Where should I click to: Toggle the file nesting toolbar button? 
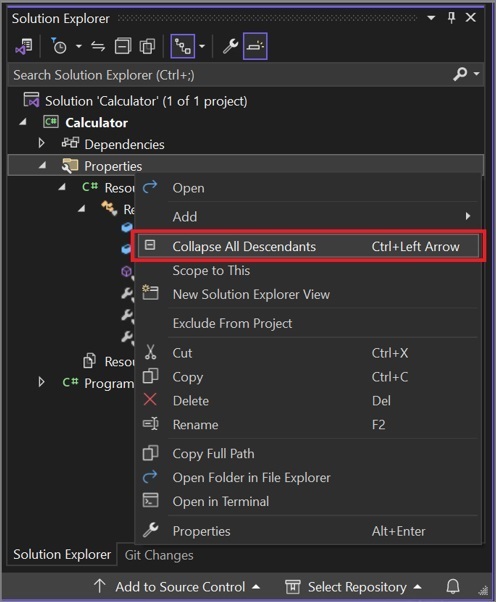click(x=183, y=46)
